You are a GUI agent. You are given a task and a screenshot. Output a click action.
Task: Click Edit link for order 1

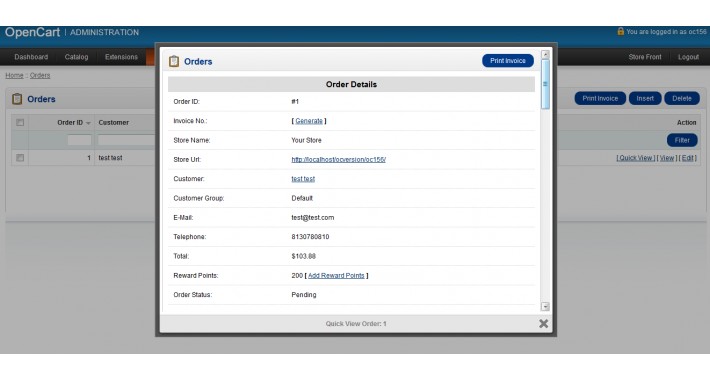tap(687, 158)
